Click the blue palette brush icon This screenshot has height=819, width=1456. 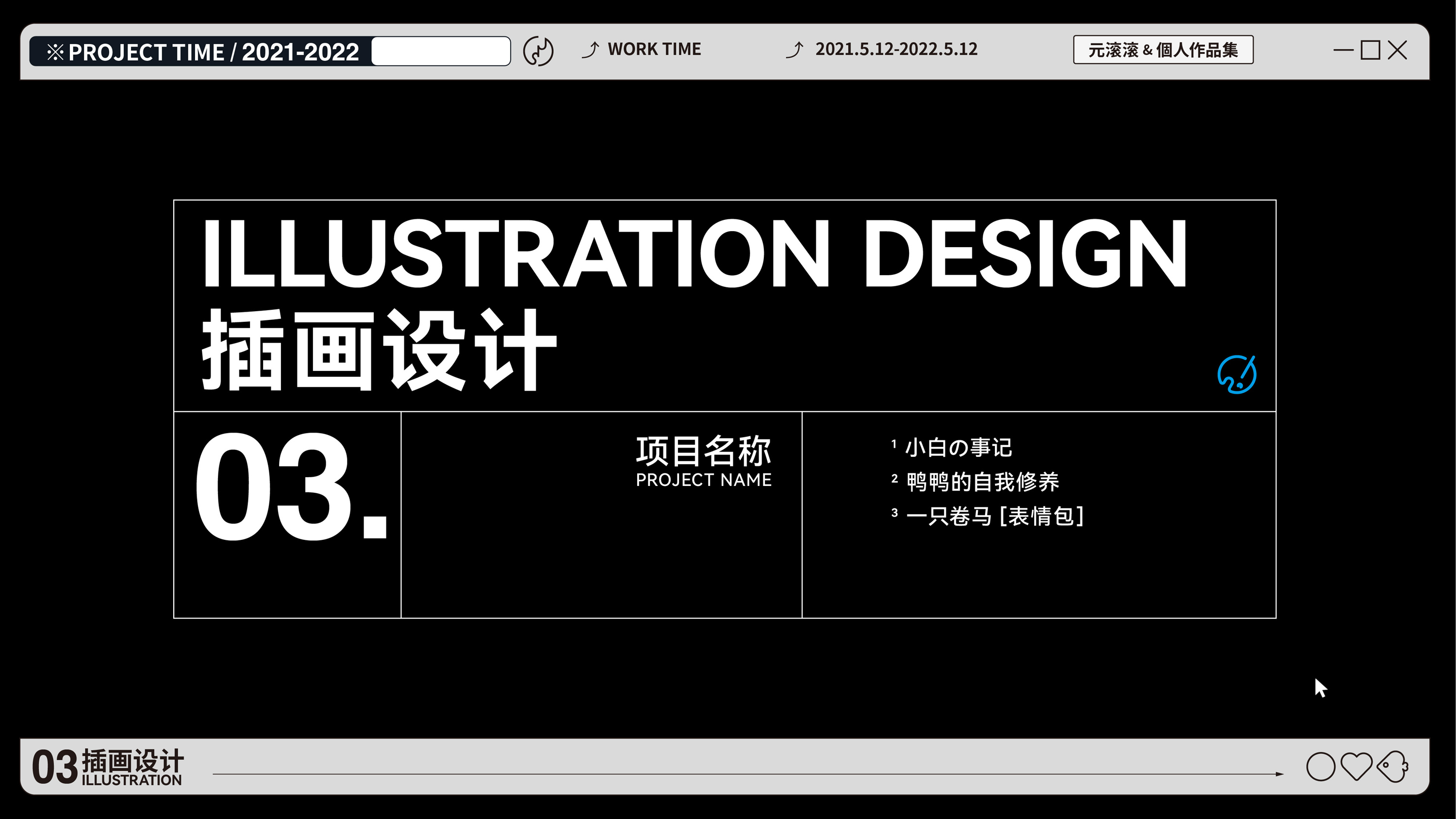tap(1237, 374)
